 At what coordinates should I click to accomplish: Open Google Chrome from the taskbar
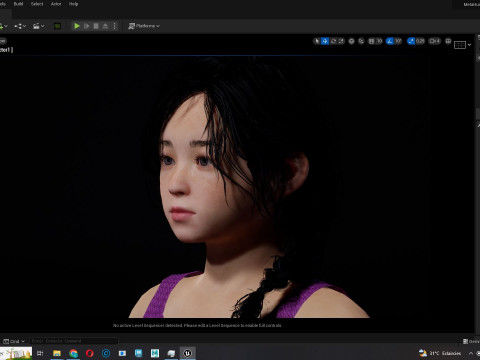click(73, 353)
